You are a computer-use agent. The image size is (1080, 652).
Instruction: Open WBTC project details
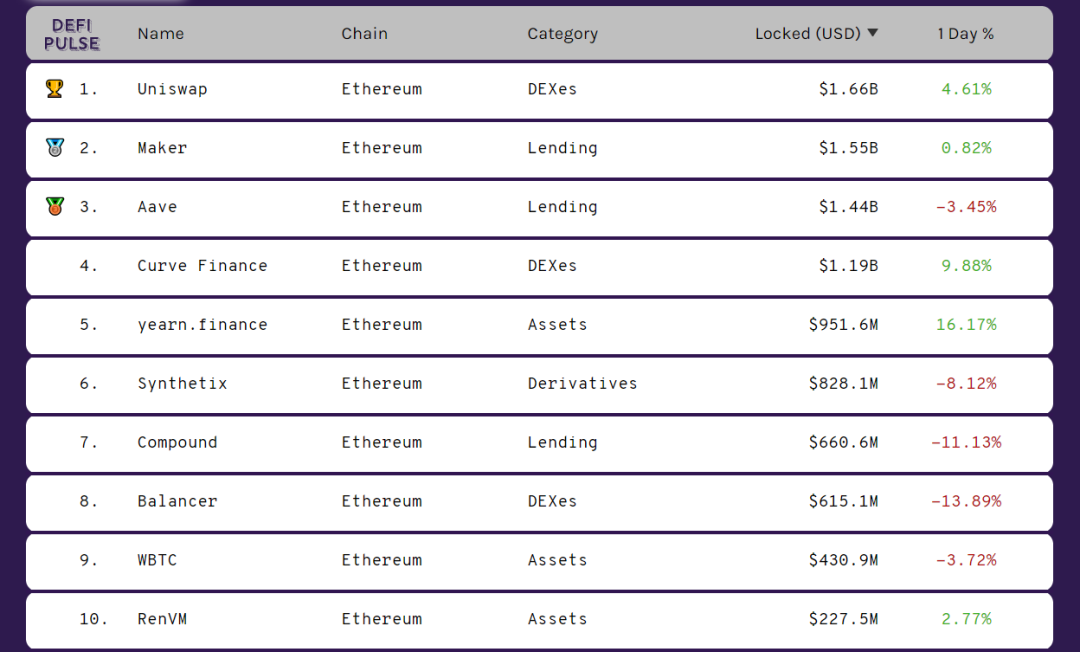tap(157, 561)
